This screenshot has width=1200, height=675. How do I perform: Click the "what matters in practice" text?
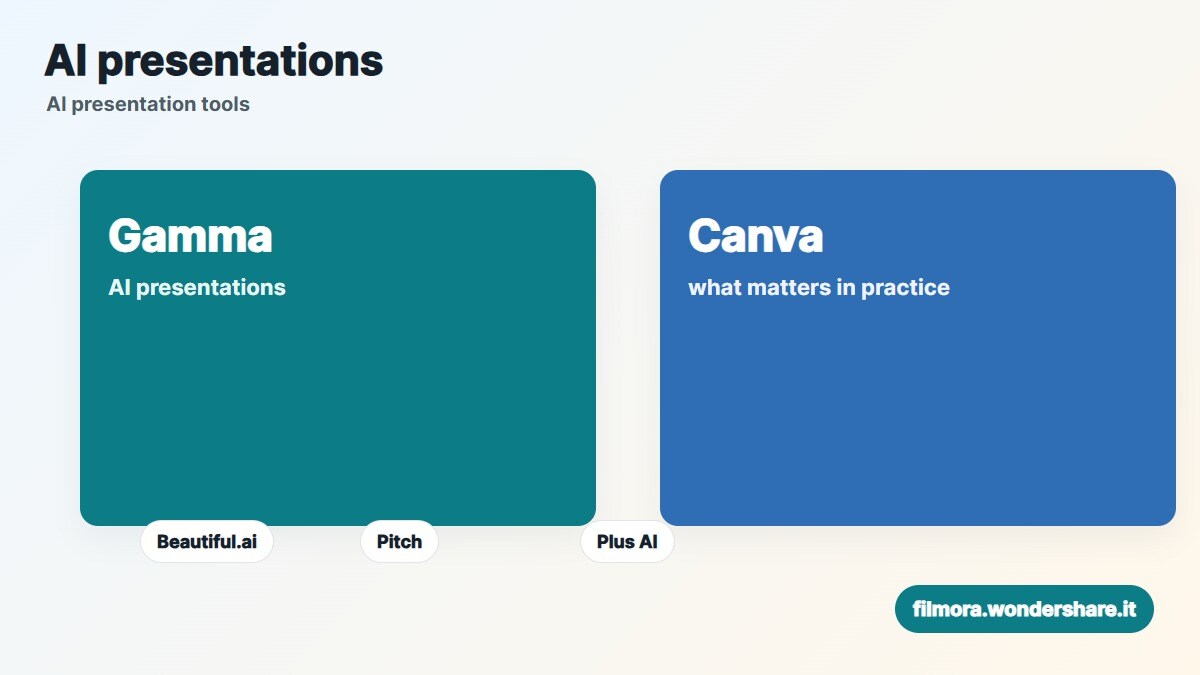(x=819, y=288)
